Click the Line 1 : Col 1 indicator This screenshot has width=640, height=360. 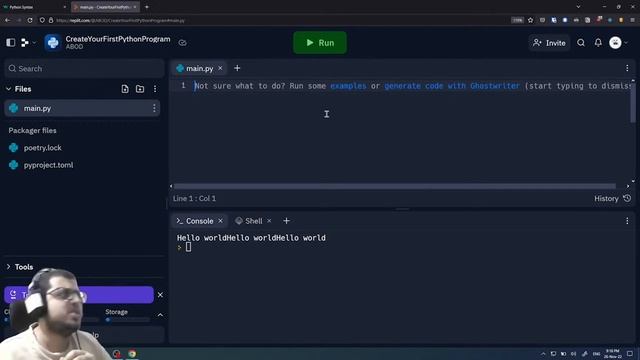[x=194, y=198]
